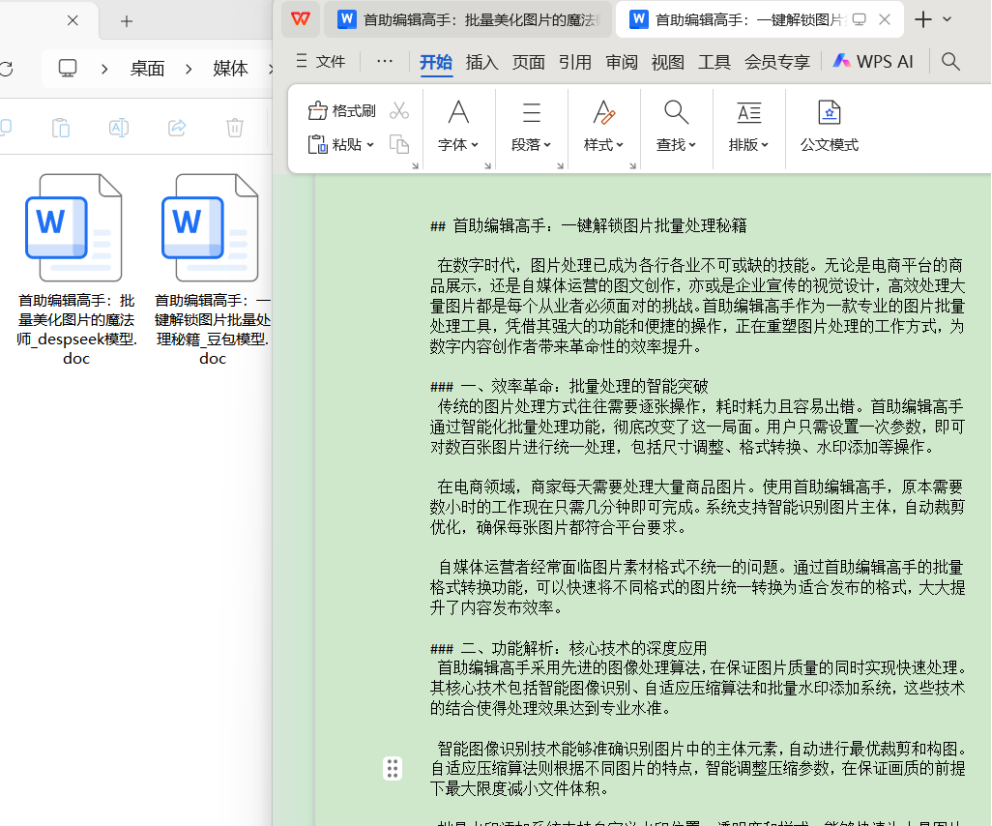Select the despseek模型.doc file
Screen dimensions: 992x826
[x=76, y=269]
